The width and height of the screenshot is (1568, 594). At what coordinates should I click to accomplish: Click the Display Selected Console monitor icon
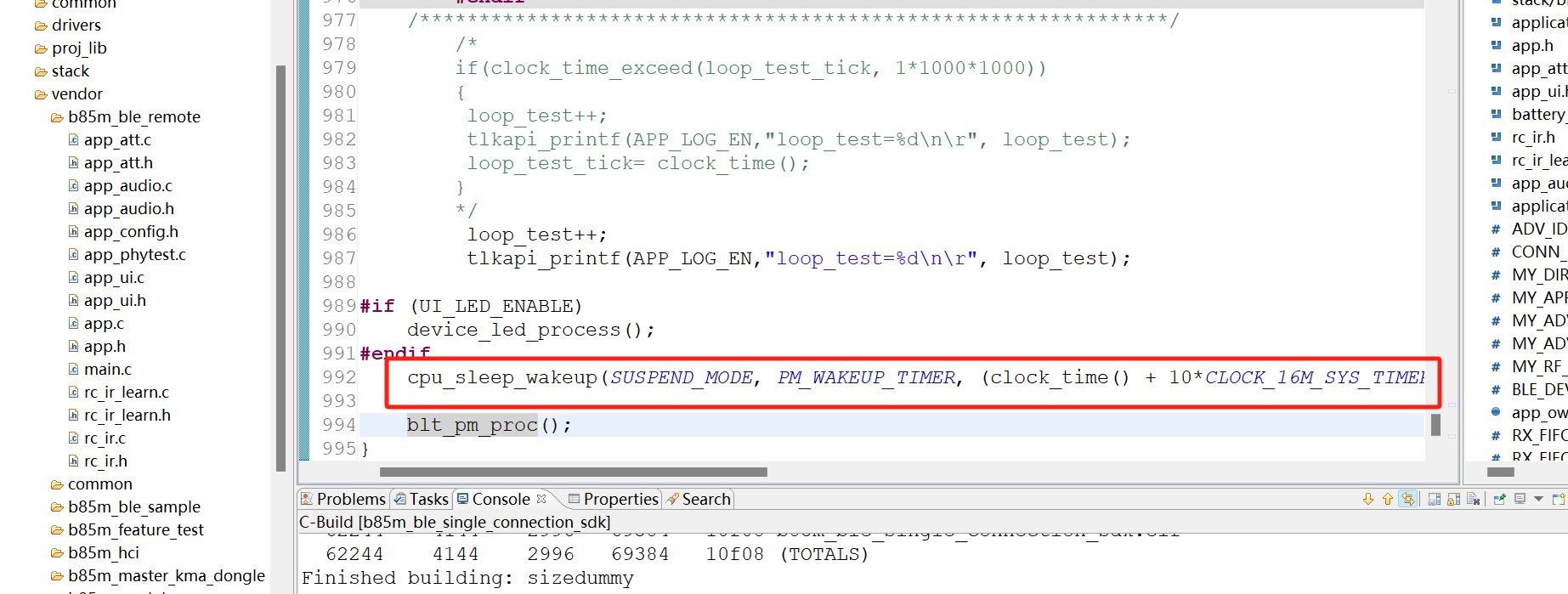[x=1520, y=500]
